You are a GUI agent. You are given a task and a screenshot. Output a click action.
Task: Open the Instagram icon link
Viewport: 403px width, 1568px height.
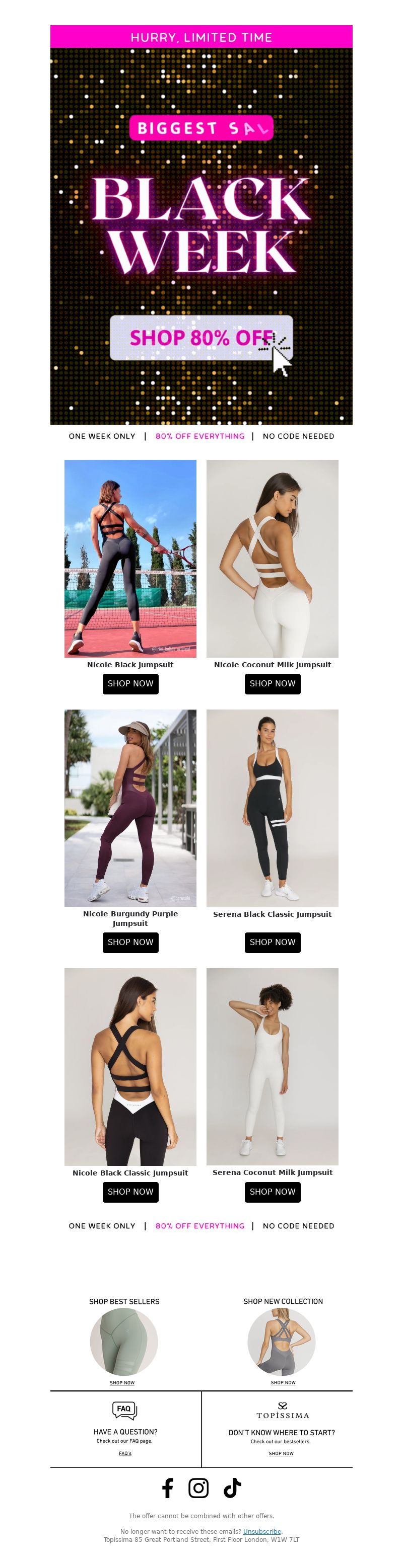click(x=198, y=1487)
